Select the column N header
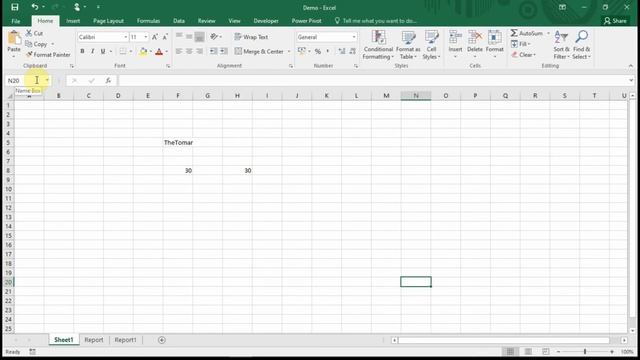Image resolution: width=640 pixels, height=360 pixels. 416,96
